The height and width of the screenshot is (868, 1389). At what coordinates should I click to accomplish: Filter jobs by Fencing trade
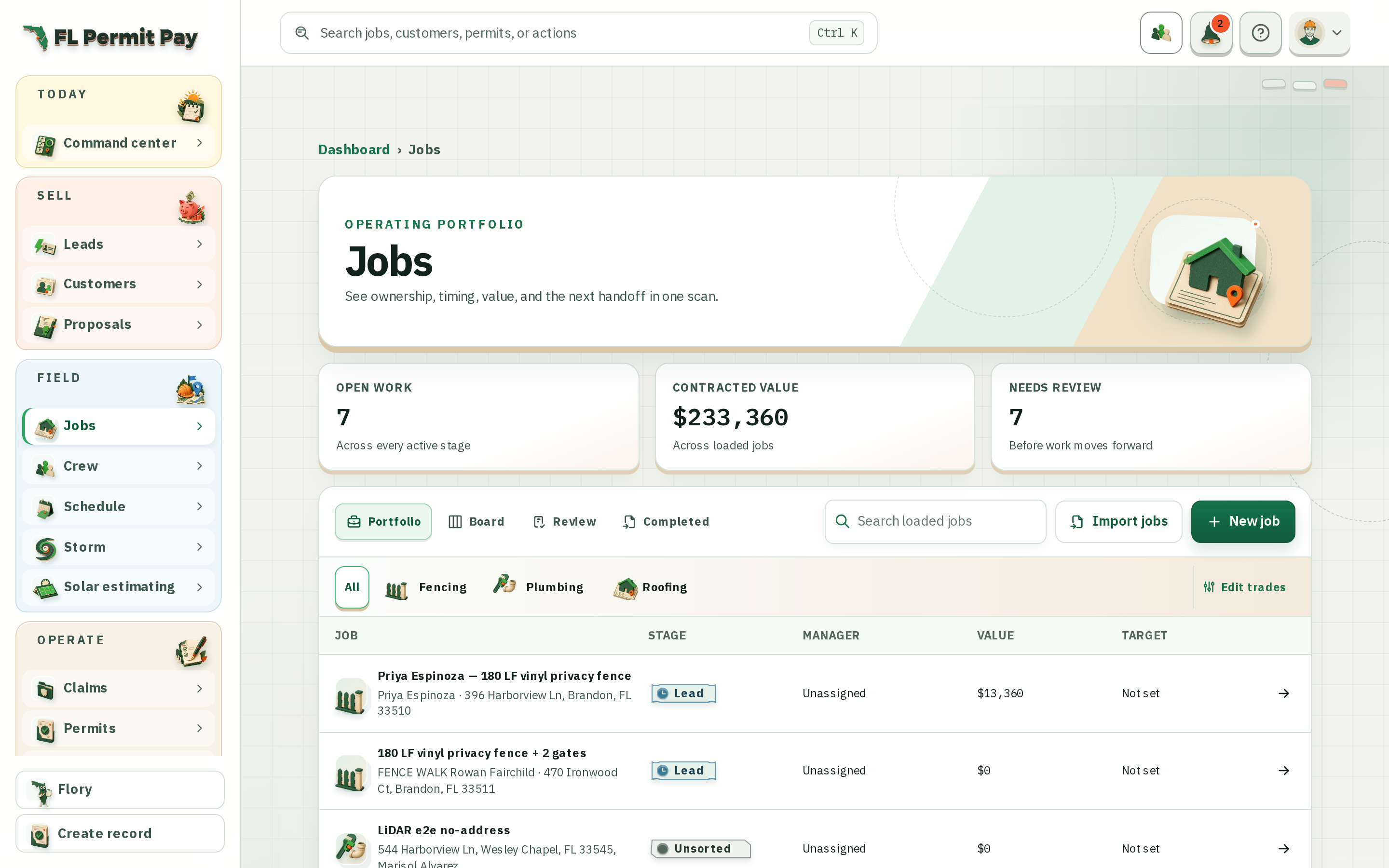(x=426, y=587)
